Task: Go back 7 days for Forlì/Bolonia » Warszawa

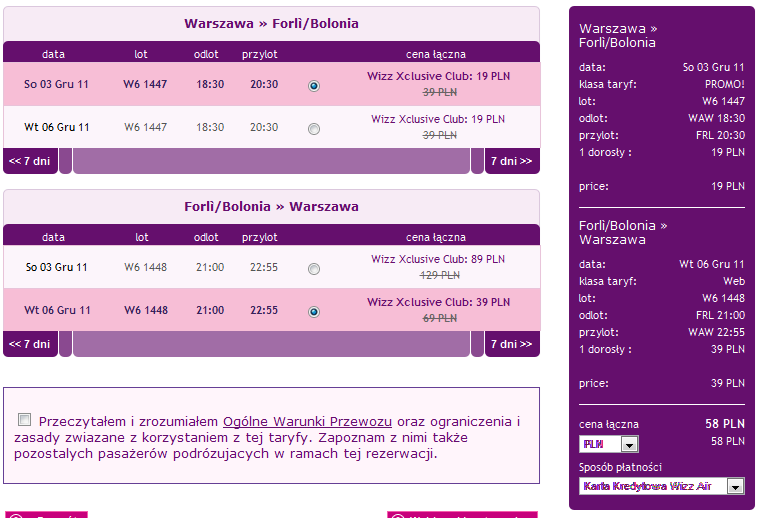Action: click(x=30, y=344)
